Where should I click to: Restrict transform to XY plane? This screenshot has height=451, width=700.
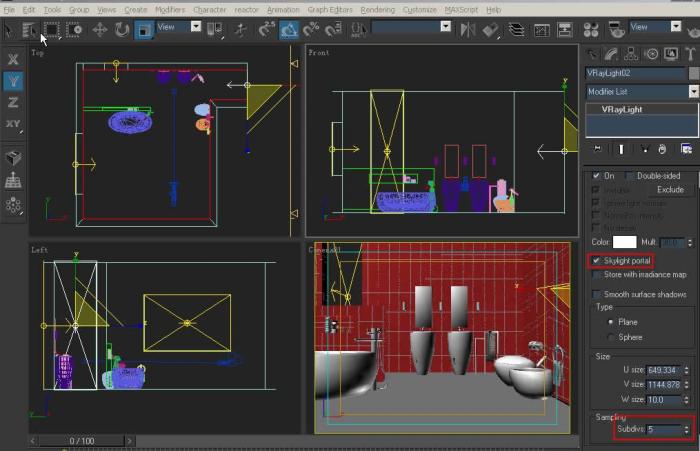point(13,124)
